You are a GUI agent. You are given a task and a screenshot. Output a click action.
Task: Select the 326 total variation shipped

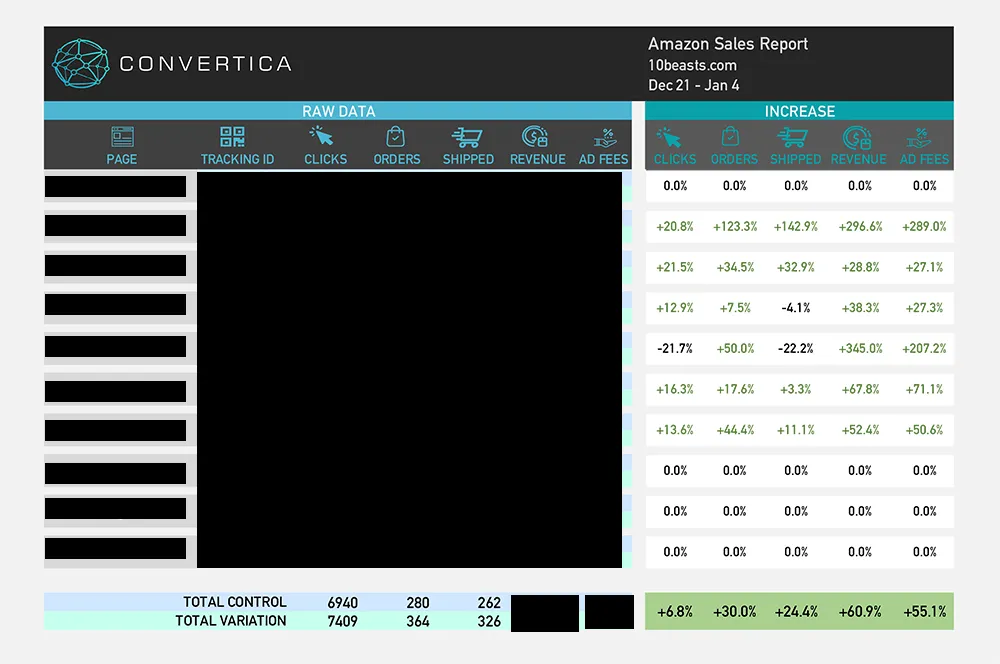click(x=489, y=621)
